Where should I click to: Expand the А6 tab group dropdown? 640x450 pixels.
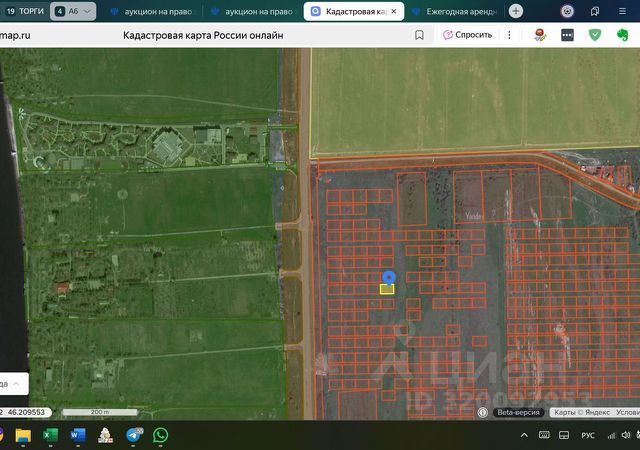tap(87, 11)
